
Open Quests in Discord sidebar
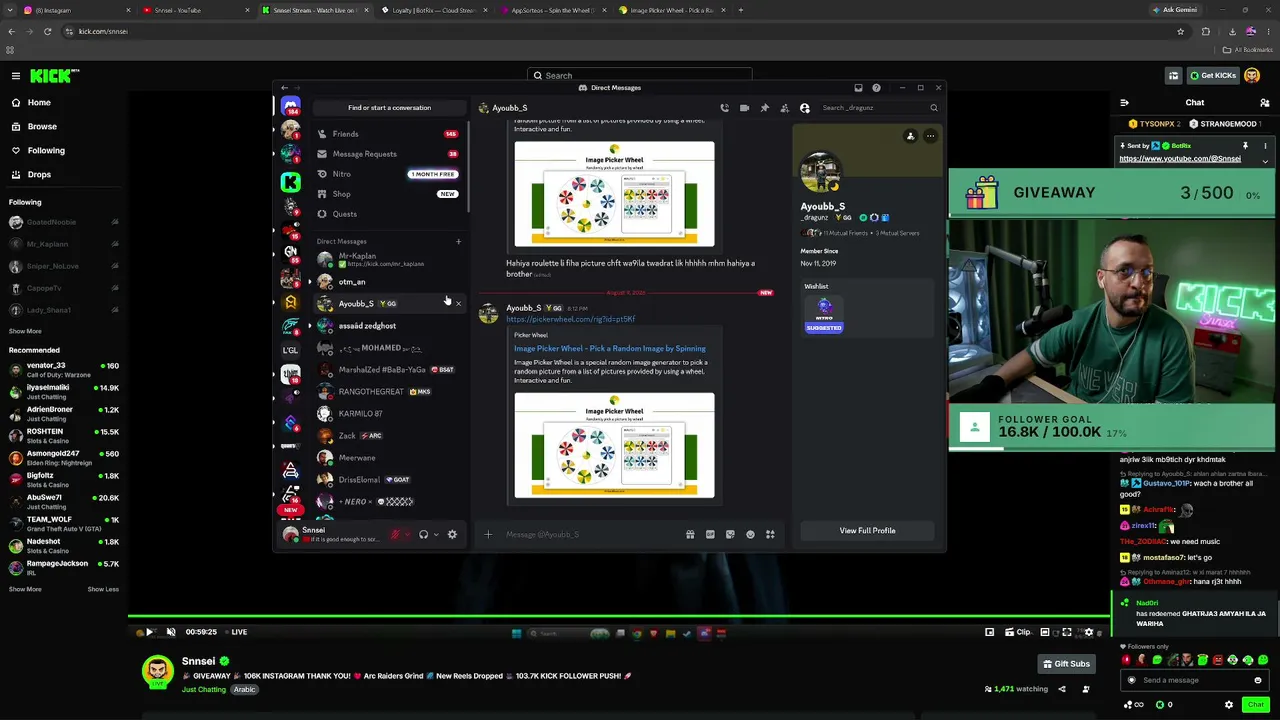388,214
